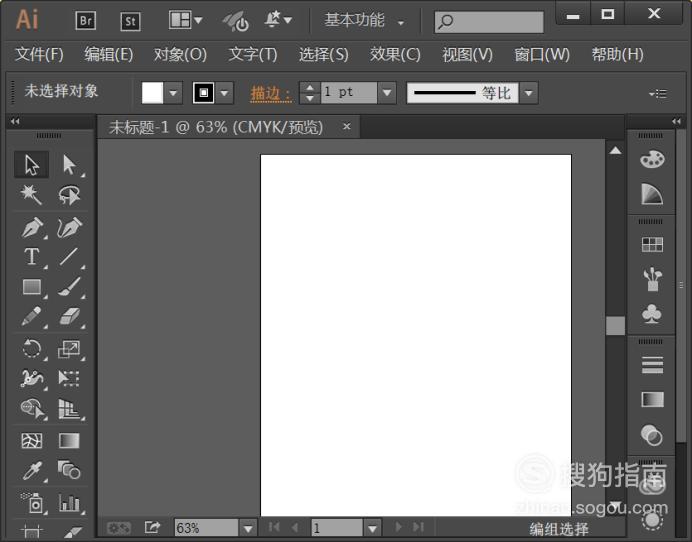Open the 等比 stroke profile dropdown
The image size is (692, 542).
point(529,93)
